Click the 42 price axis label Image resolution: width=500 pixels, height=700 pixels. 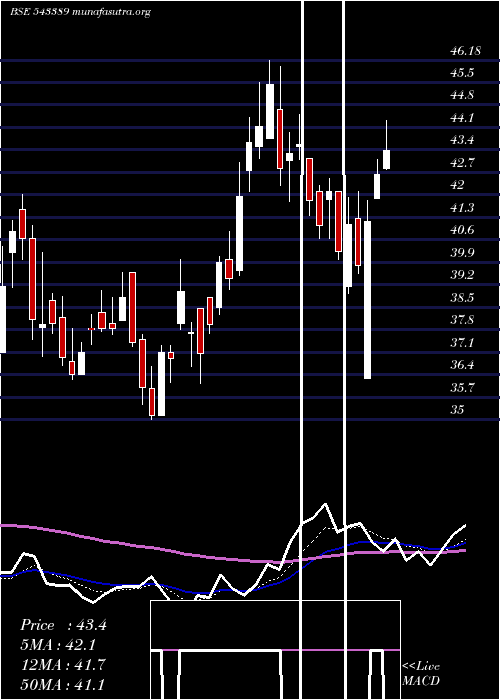458,185
